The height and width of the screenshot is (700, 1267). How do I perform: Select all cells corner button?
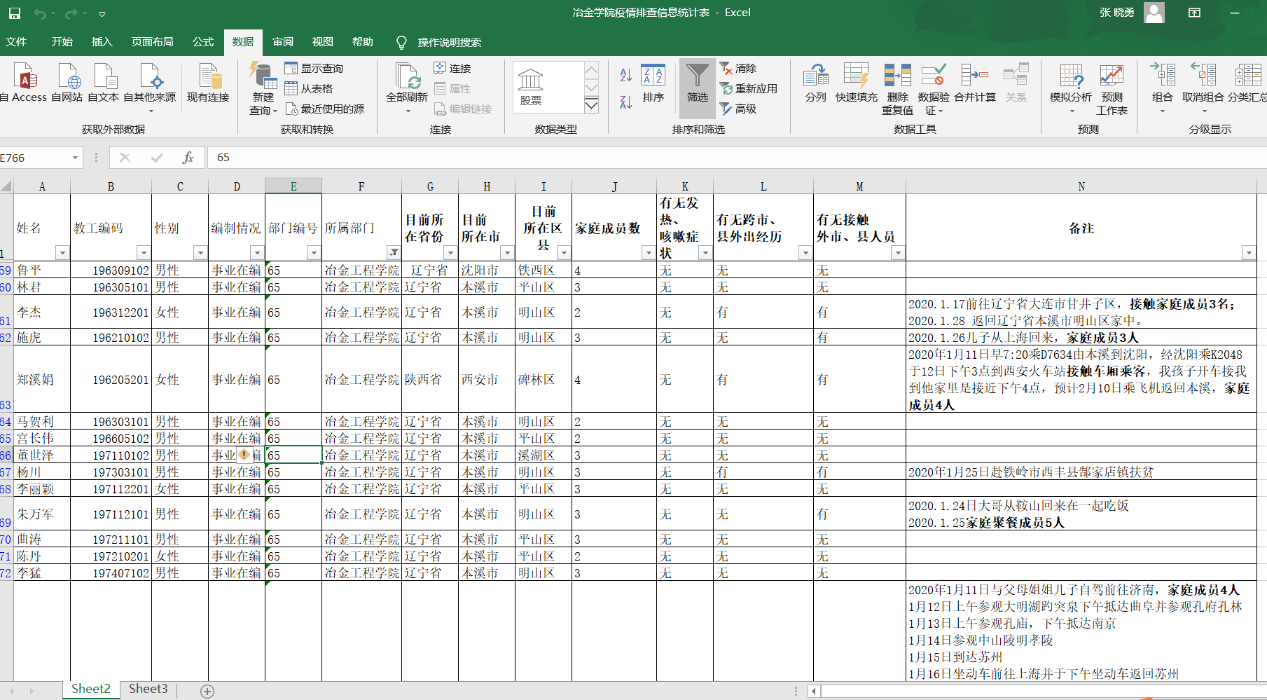click(x=6, y=186)
